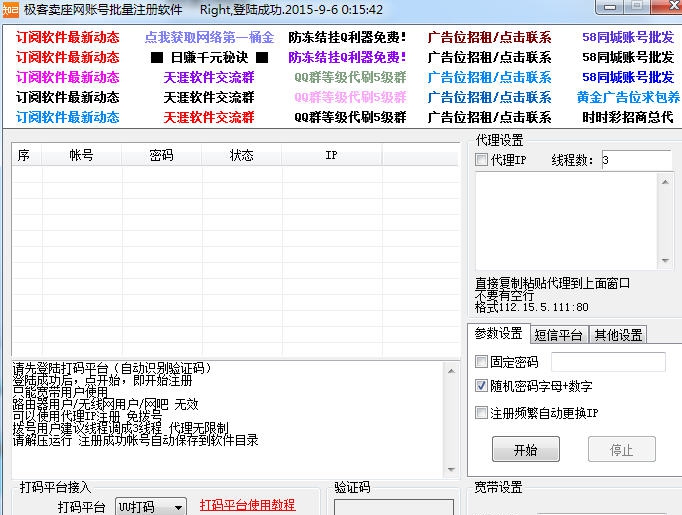Open the black 防冻结挂Q利器免费 link

pyautogui.click(x=347, y=37)
